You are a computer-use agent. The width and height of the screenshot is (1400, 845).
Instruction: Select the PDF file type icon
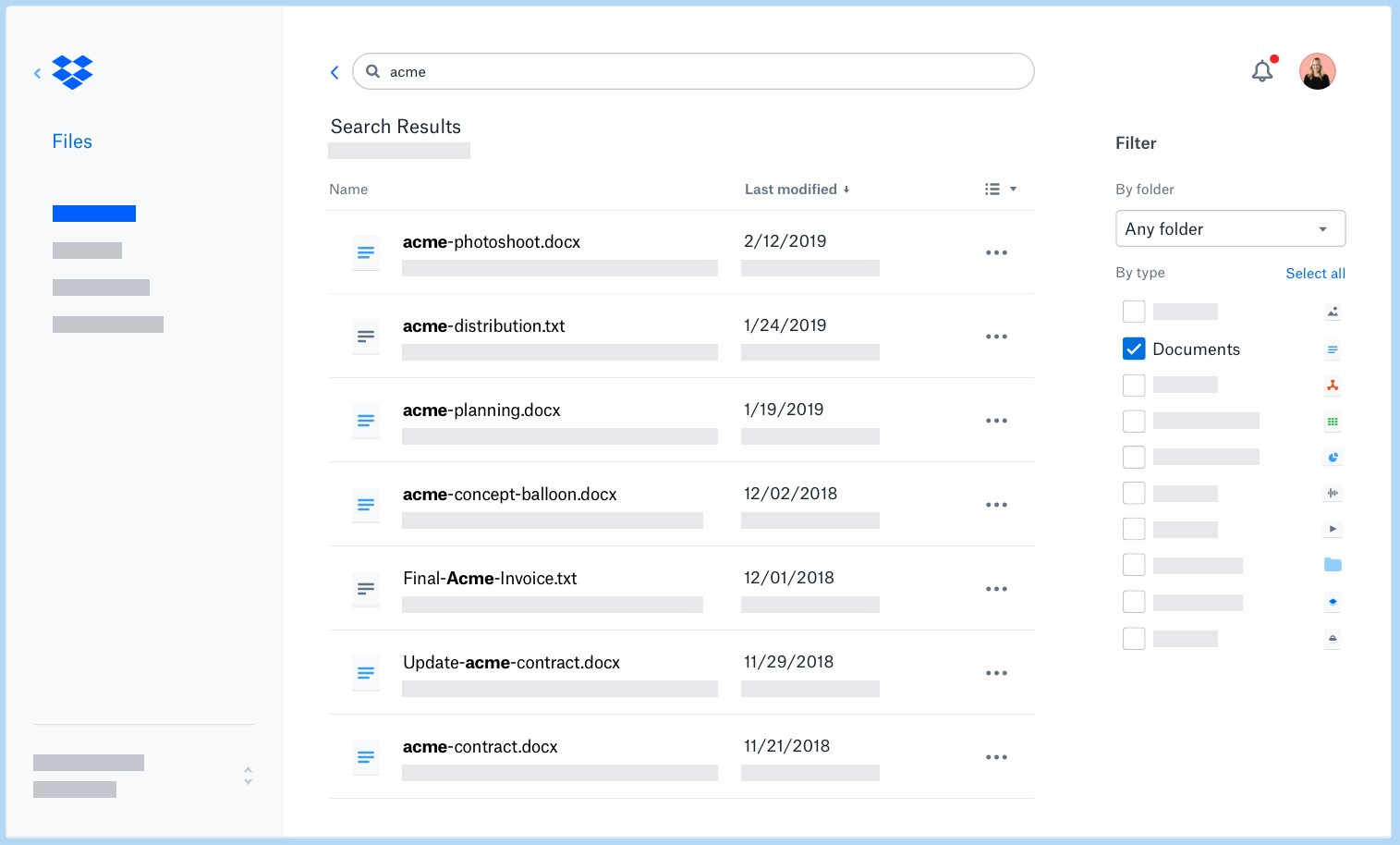(x=1332, y=386)
